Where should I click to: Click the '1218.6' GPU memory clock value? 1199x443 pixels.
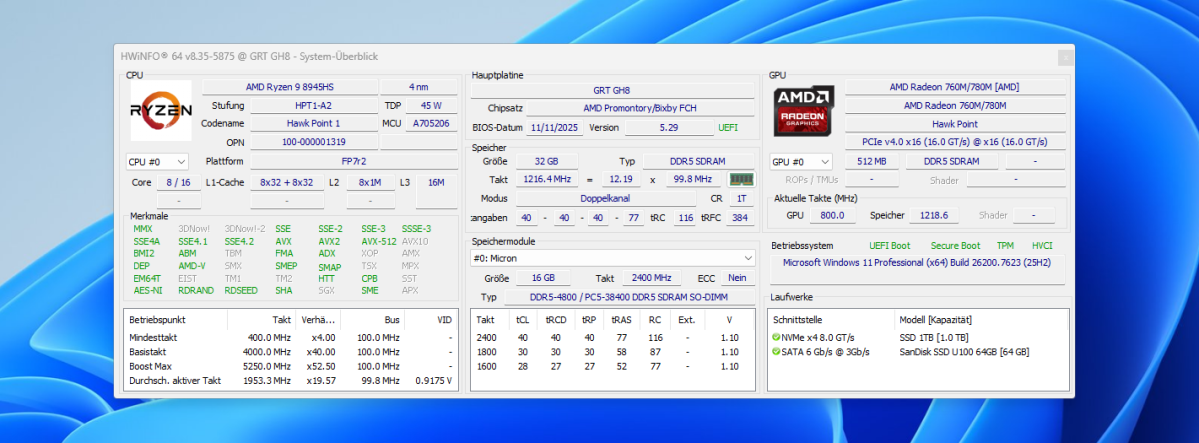coord(935,215)
